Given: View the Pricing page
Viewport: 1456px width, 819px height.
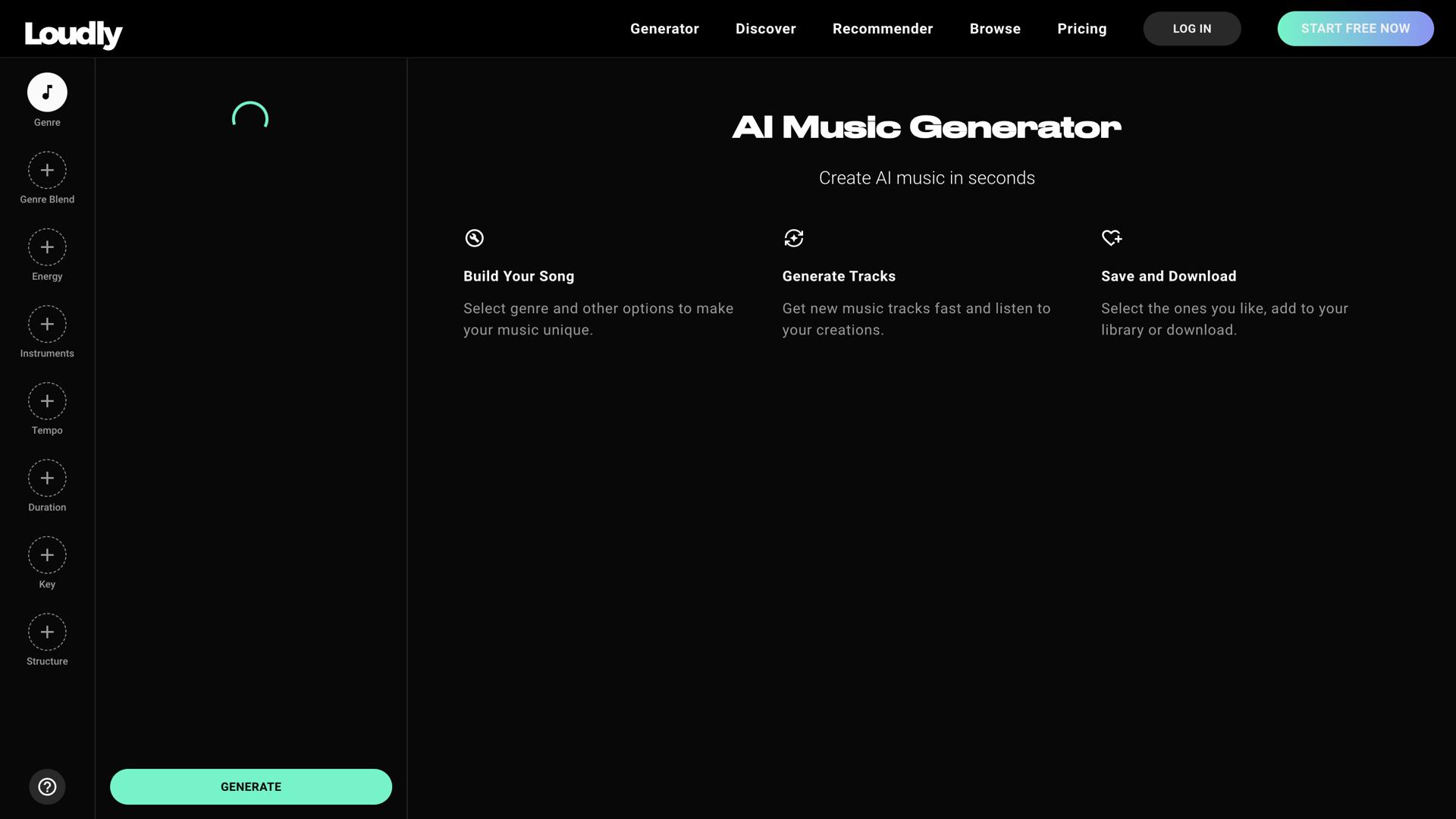Looking at the screenshot, I should (1081, 29).
